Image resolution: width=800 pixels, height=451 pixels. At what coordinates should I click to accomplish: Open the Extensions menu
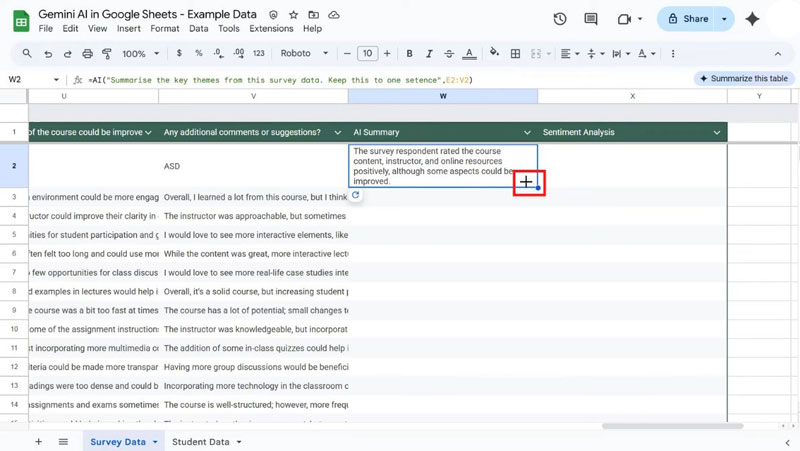271,29
